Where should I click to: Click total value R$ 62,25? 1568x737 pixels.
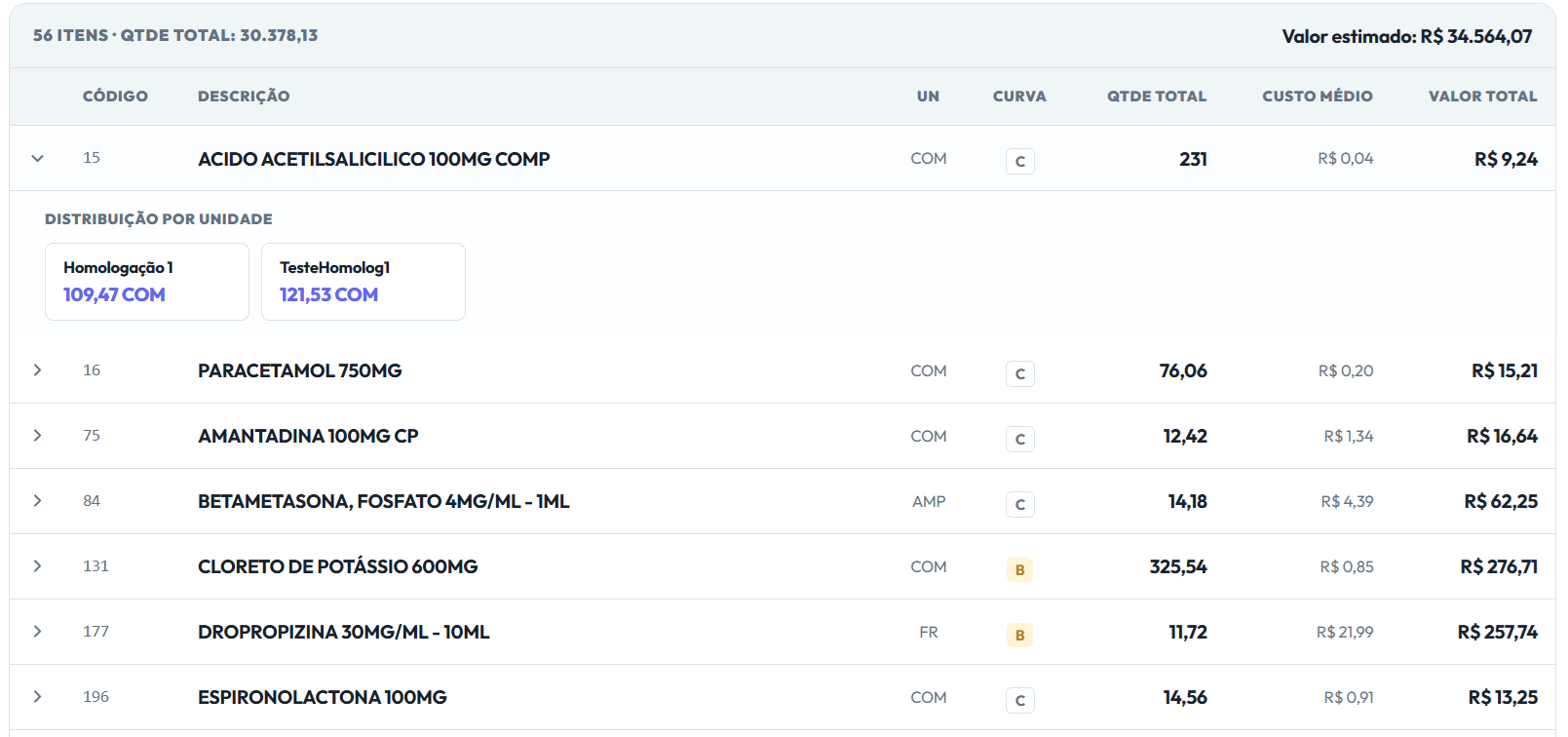(1501, 501)
